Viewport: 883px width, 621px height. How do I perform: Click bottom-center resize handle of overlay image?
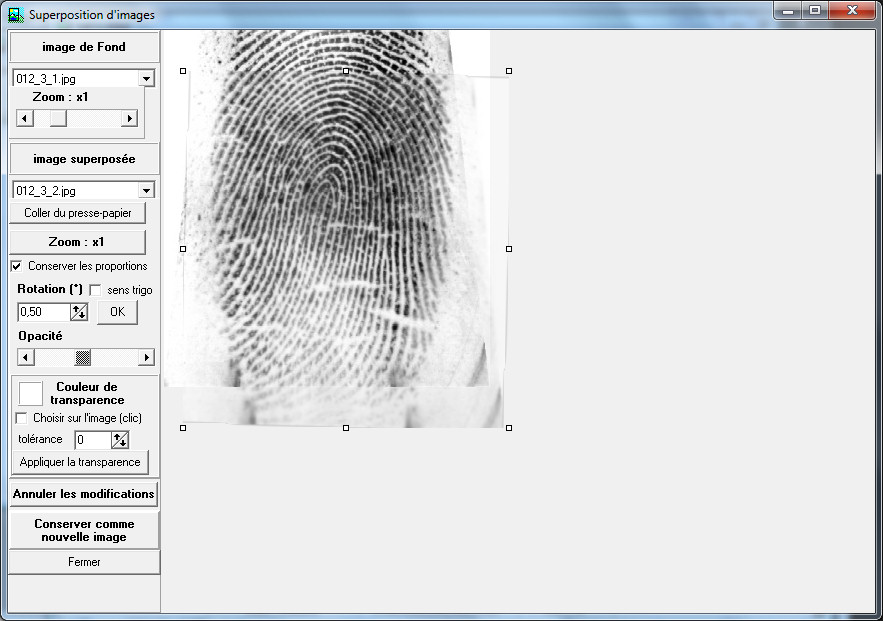click(346, 428)
